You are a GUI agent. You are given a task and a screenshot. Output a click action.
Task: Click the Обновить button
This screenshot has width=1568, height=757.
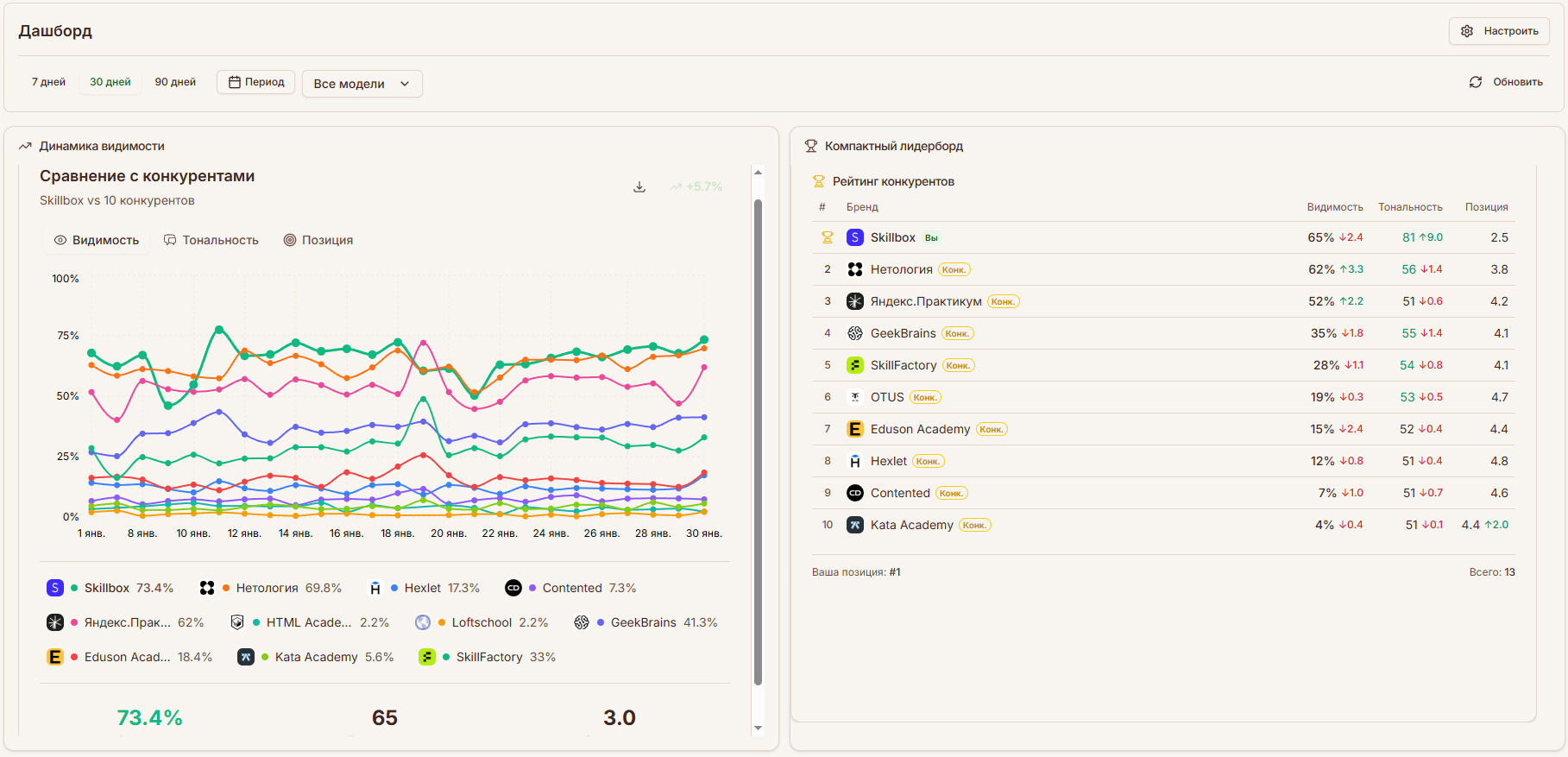[x=1506, y=82]
